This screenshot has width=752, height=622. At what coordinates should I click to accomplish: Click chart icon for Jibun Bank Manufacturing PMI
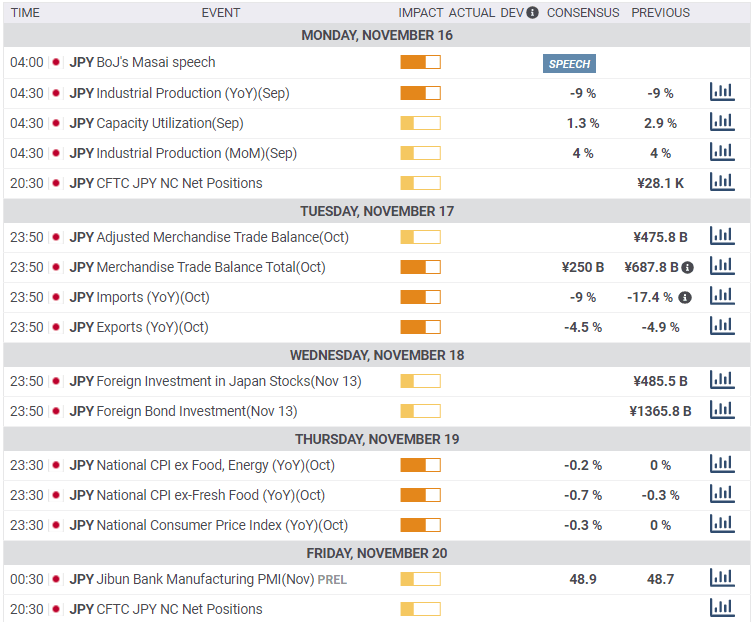pos(721,578)
